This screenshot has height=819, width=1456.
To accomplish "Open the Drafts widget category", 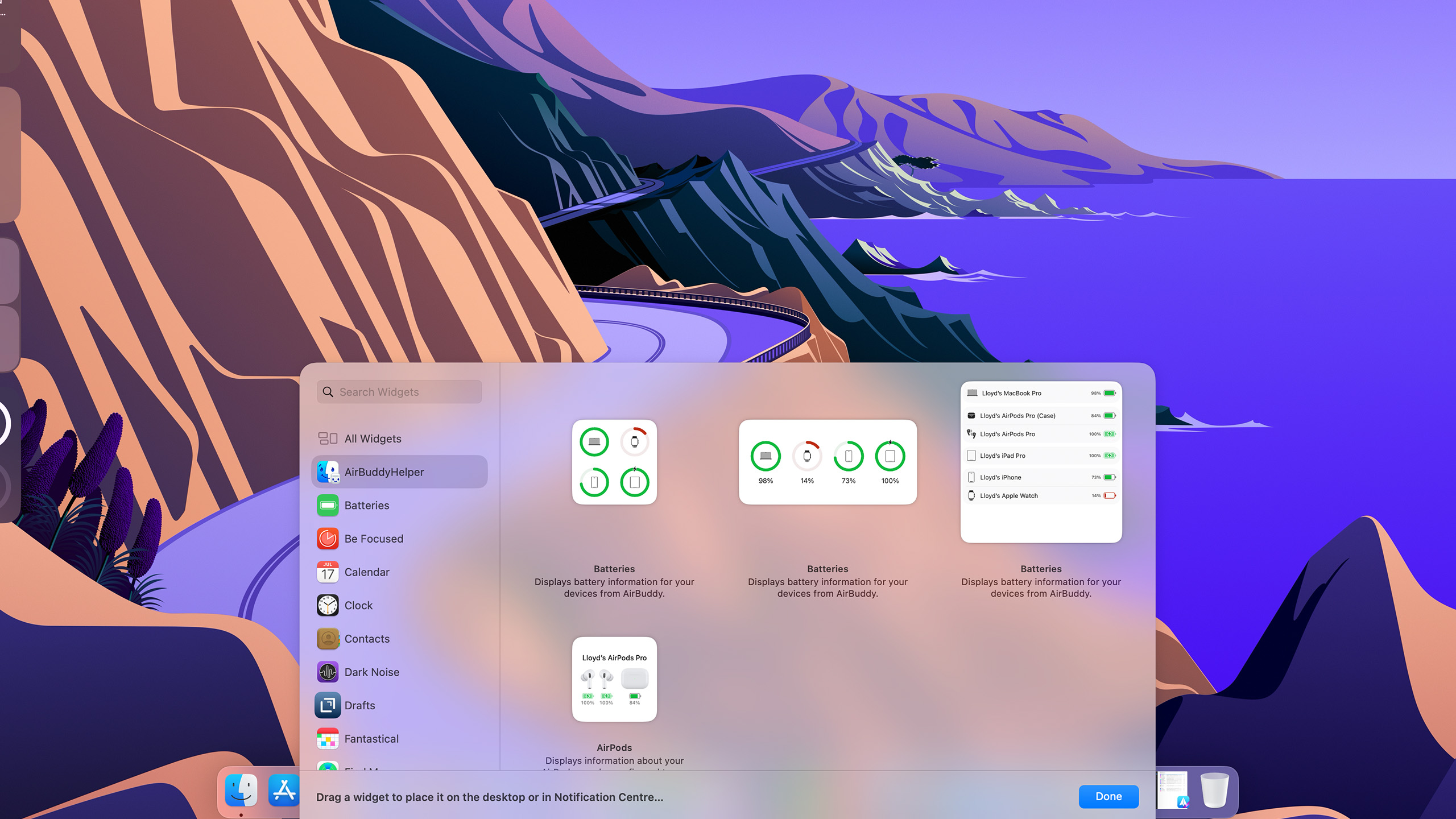I will [399, 705].
